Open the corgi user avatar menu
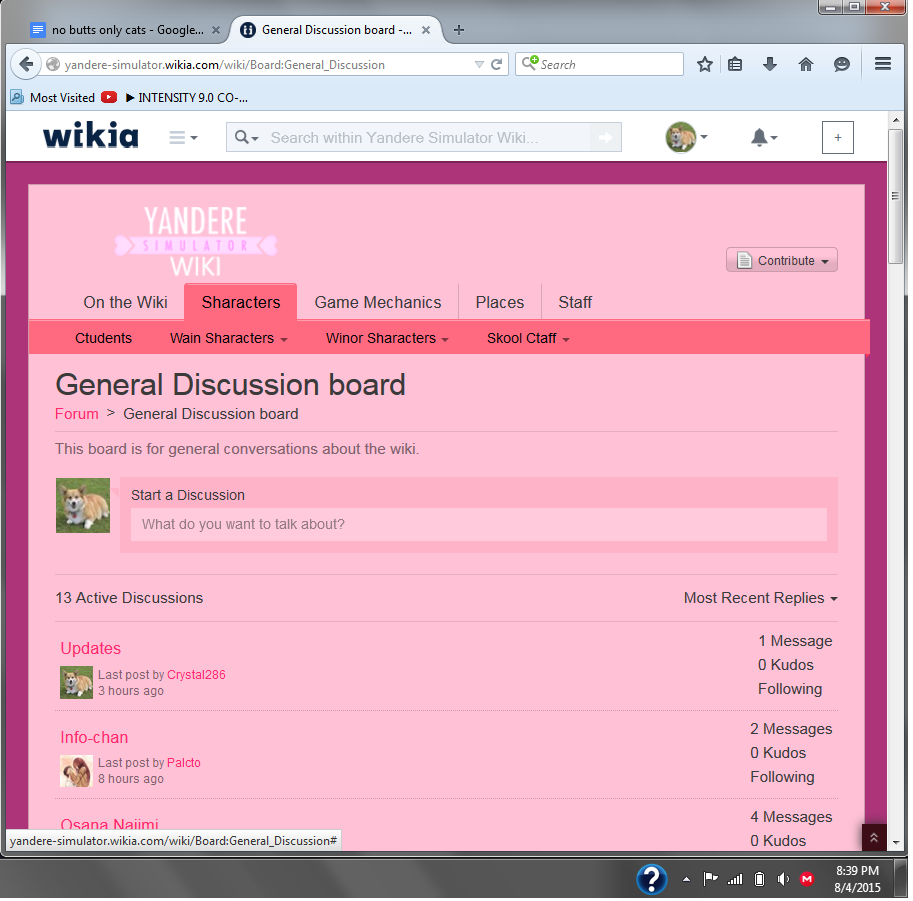The height and width of the screenshot is (901, 913). (686, 137)
